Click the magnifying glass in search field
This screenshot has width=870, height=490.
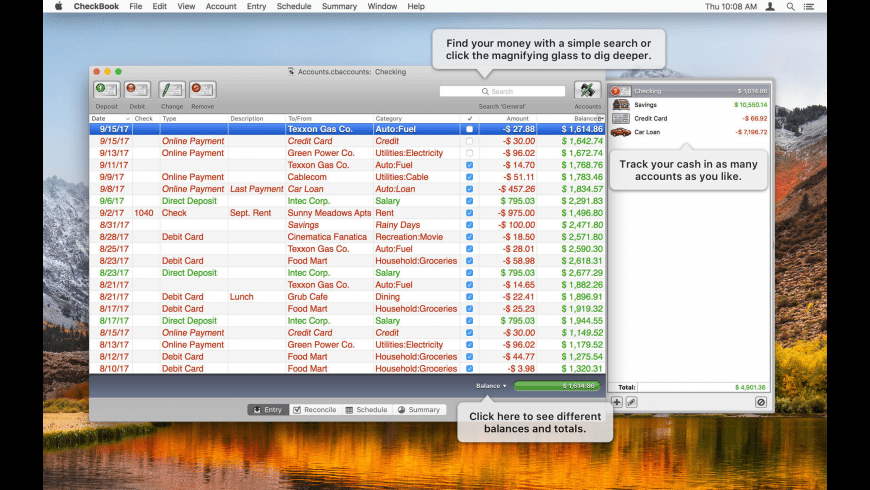point(485,92)
